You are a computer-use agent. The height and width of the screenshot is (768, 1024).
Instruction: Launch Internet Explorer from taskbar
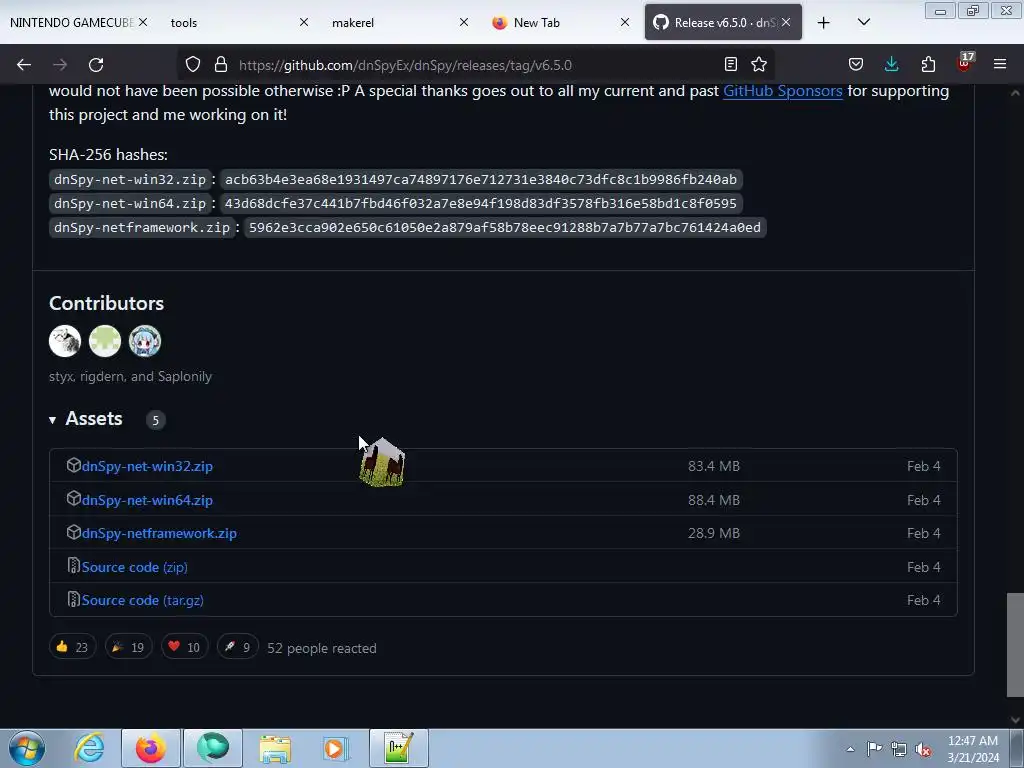click(89, 748)
